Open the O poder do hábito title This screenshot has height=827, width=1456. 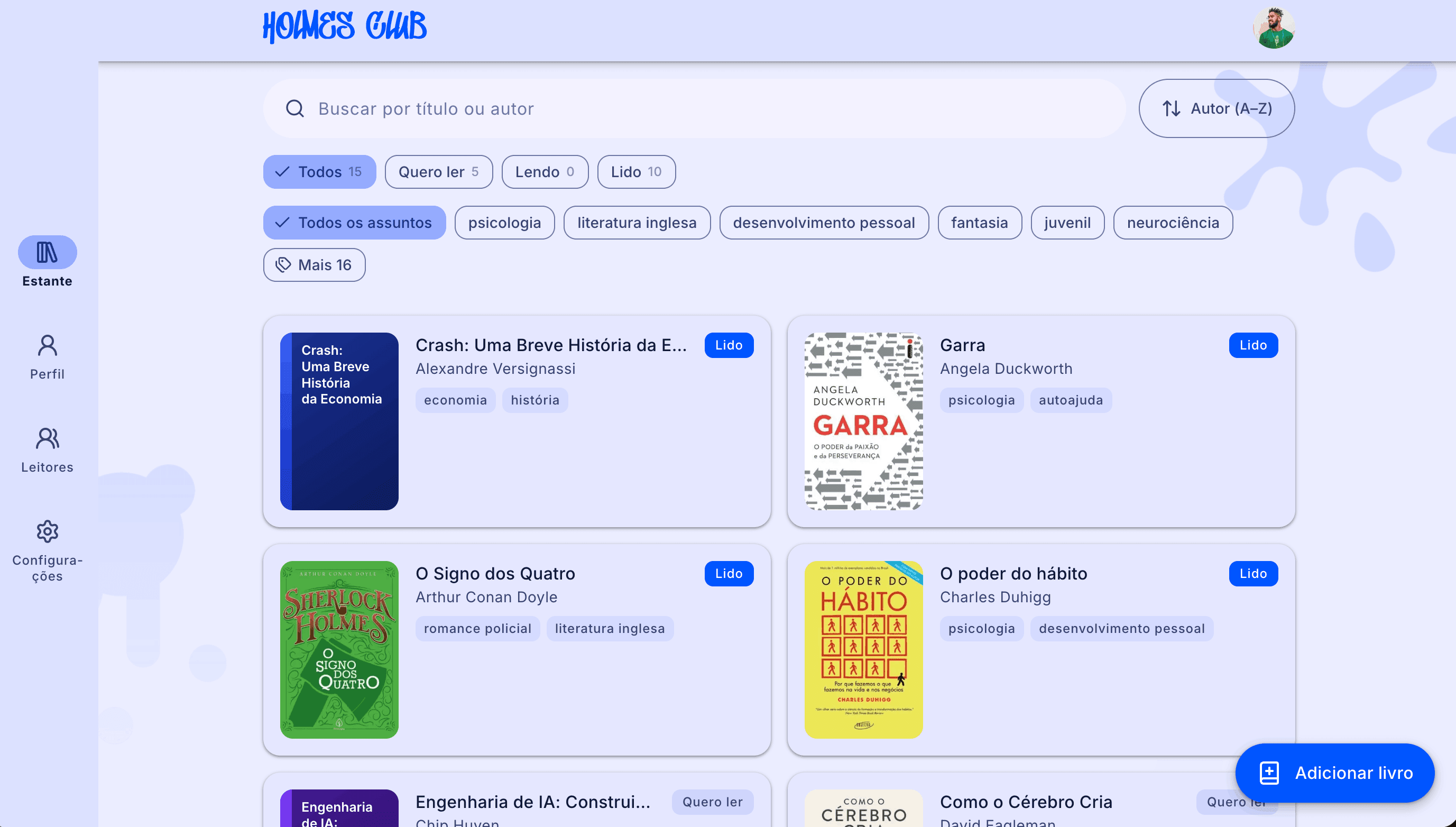(x=1013, y=574)
